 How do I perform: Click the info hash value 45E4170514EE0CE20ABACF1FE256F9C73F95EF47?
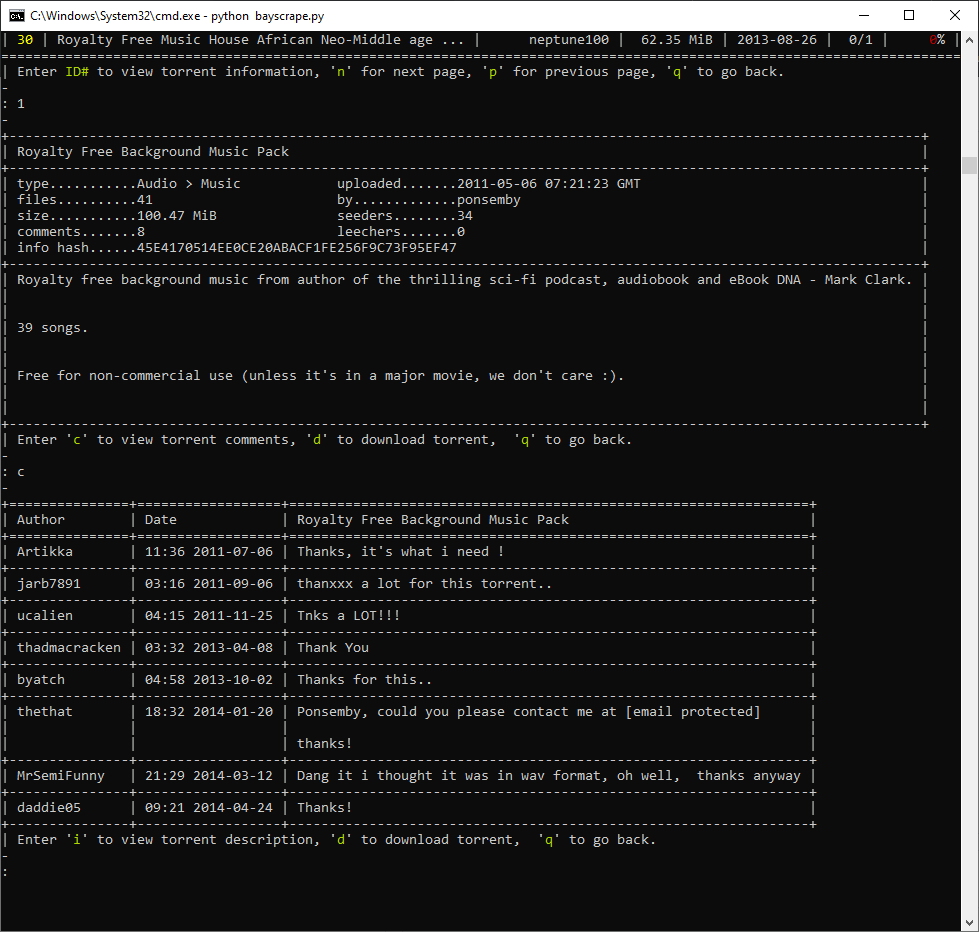[x=297, y=248]
